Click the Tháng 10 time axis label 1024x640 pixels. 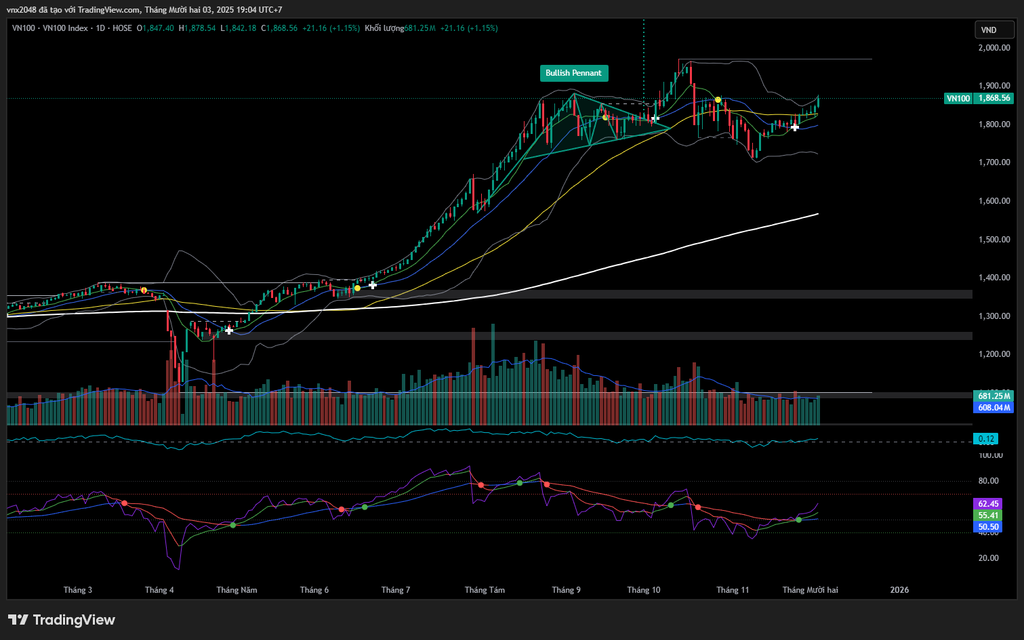point(644,590)
